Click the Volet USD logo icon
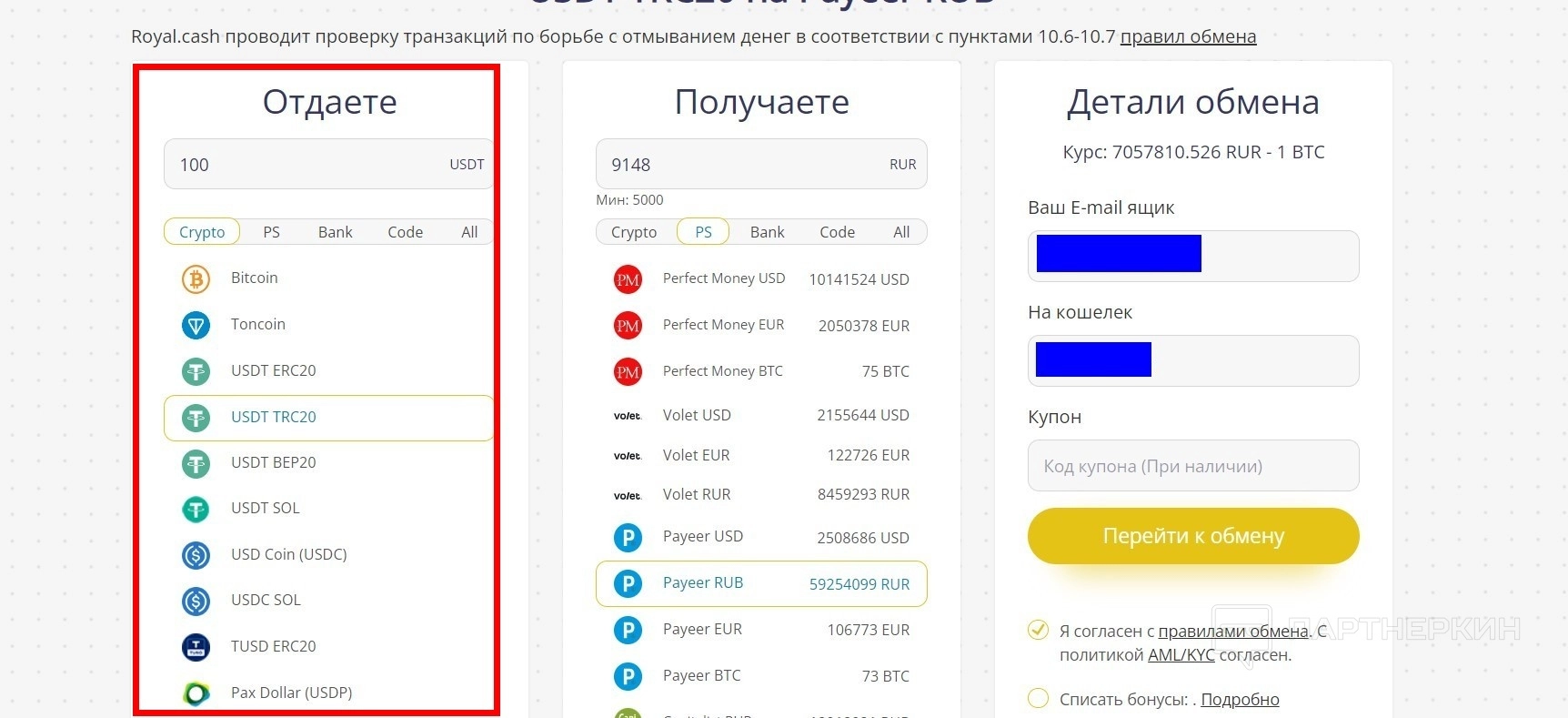 pos(628,416)
